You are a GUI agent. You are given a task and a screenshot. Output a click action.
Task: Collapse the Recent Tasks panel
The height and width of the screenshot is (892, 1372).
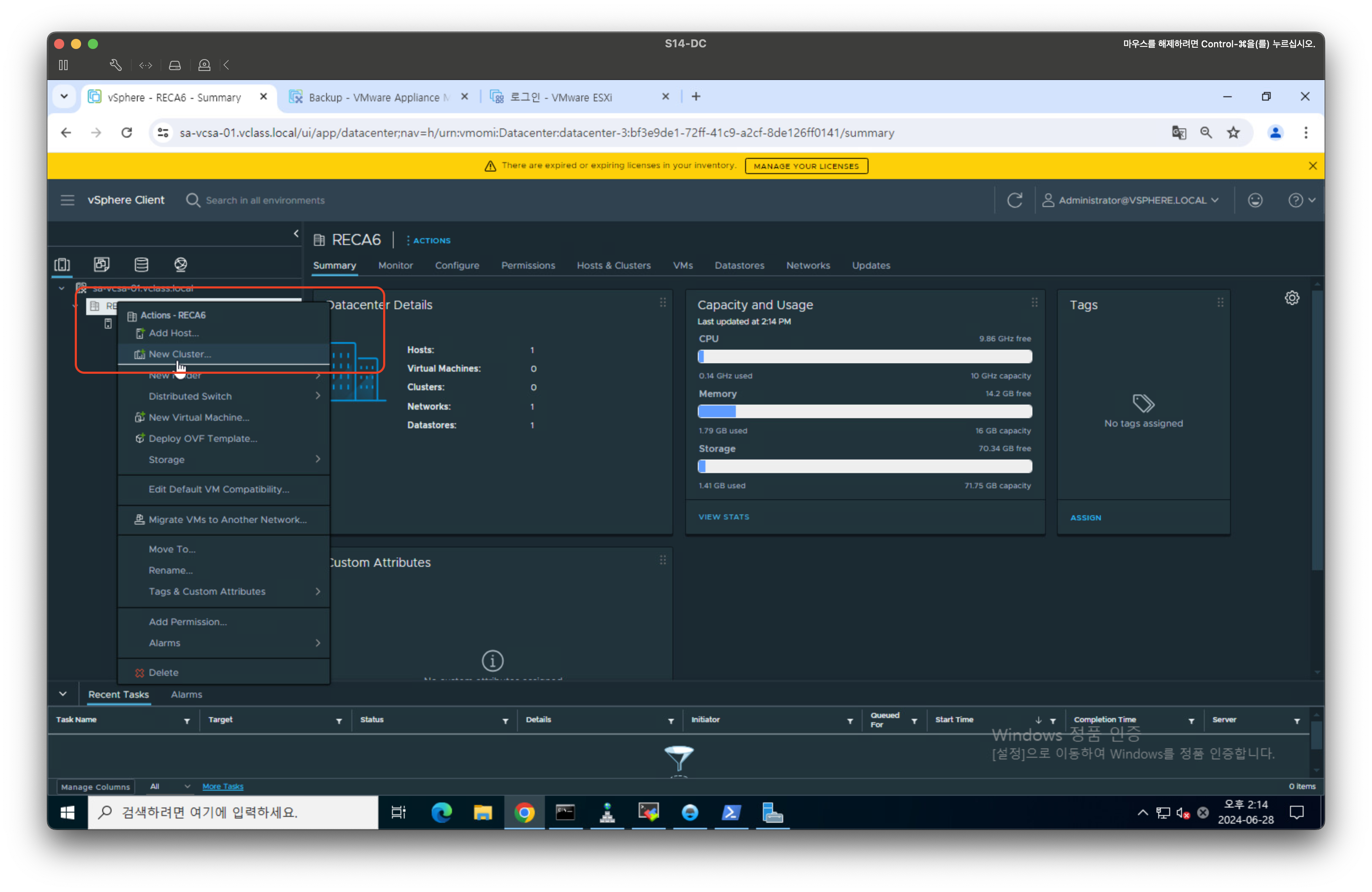tap(63, 694)
